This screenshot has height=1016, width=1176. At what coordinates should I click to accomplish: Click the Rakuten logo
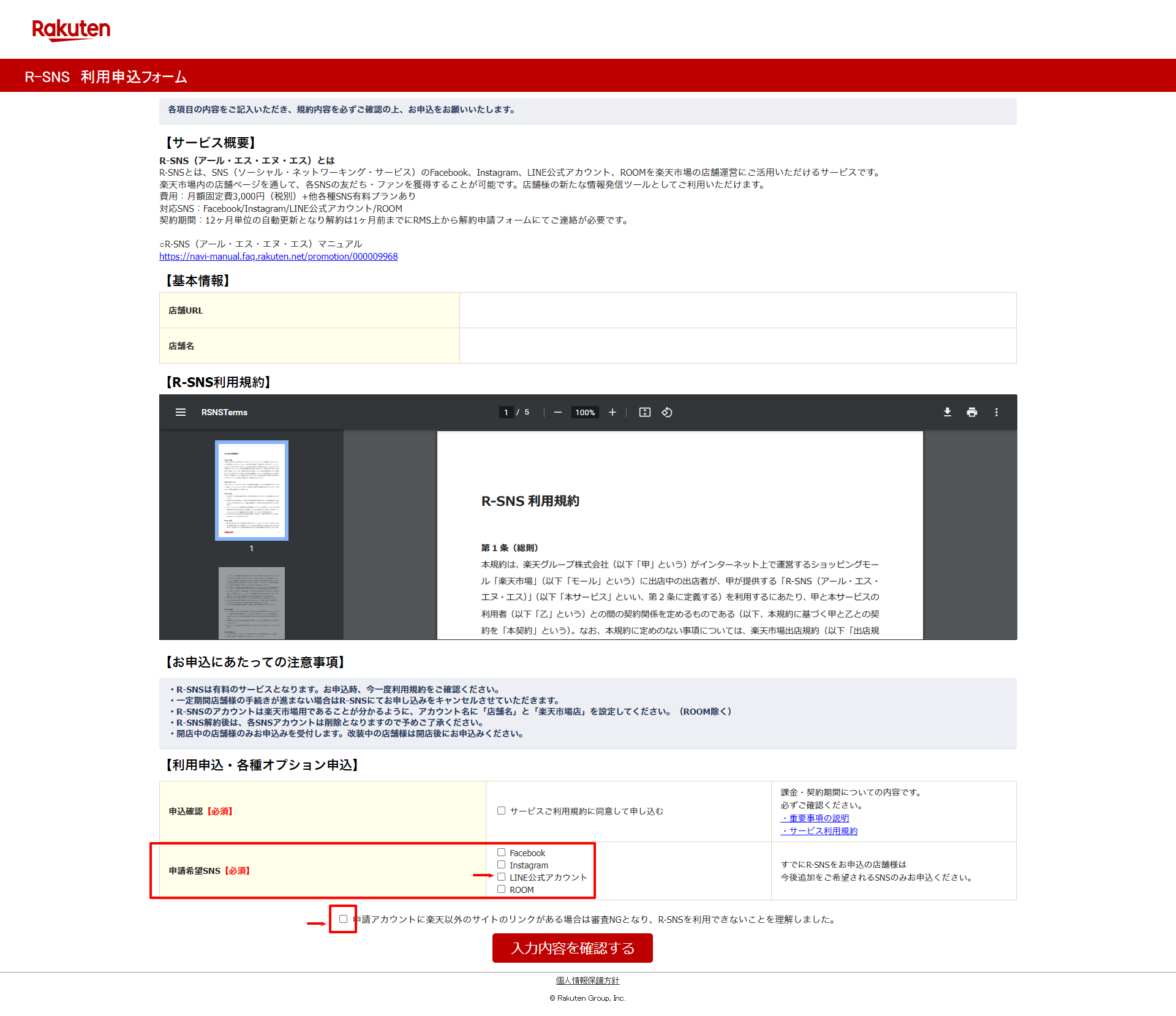(x=71, y=29)
